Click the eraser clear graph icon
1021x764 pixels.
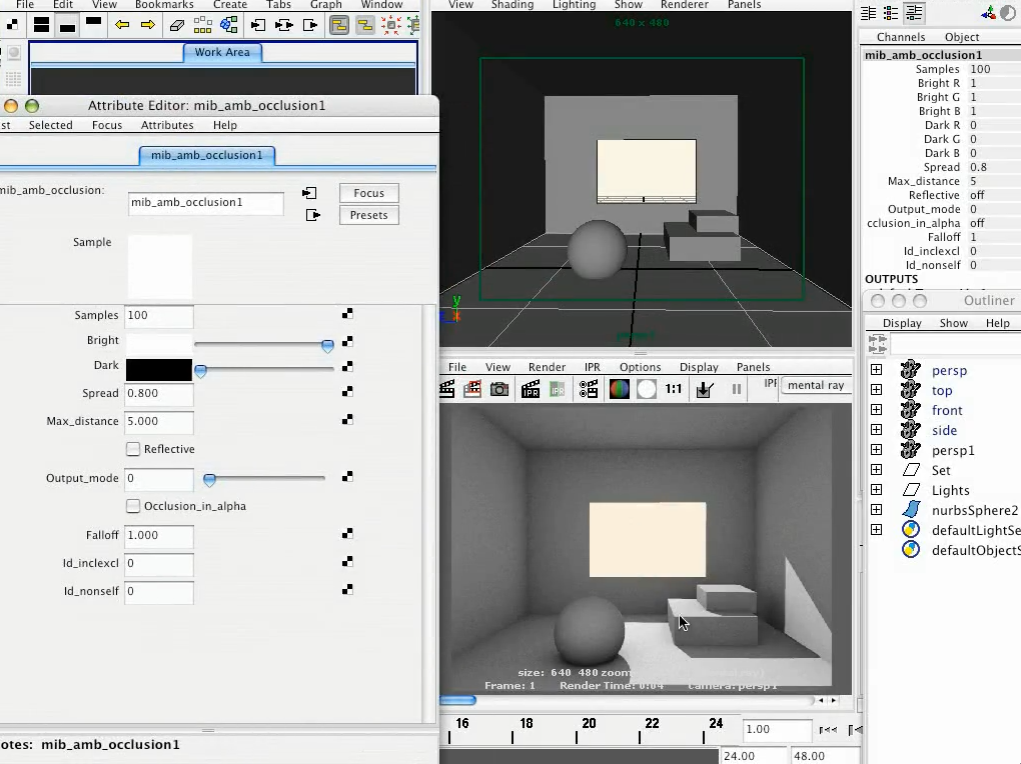coord(176,25)
